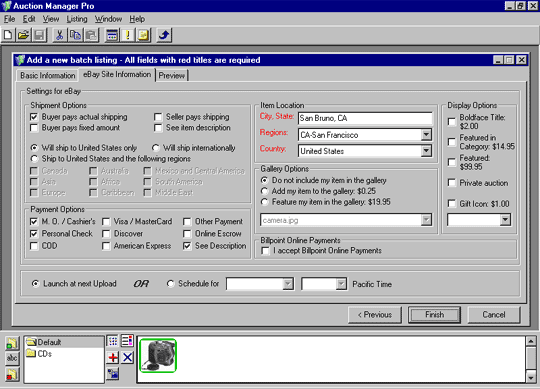Check the Online Escrow checkbox
Screen dimensions: 540x389
point(187,234)
